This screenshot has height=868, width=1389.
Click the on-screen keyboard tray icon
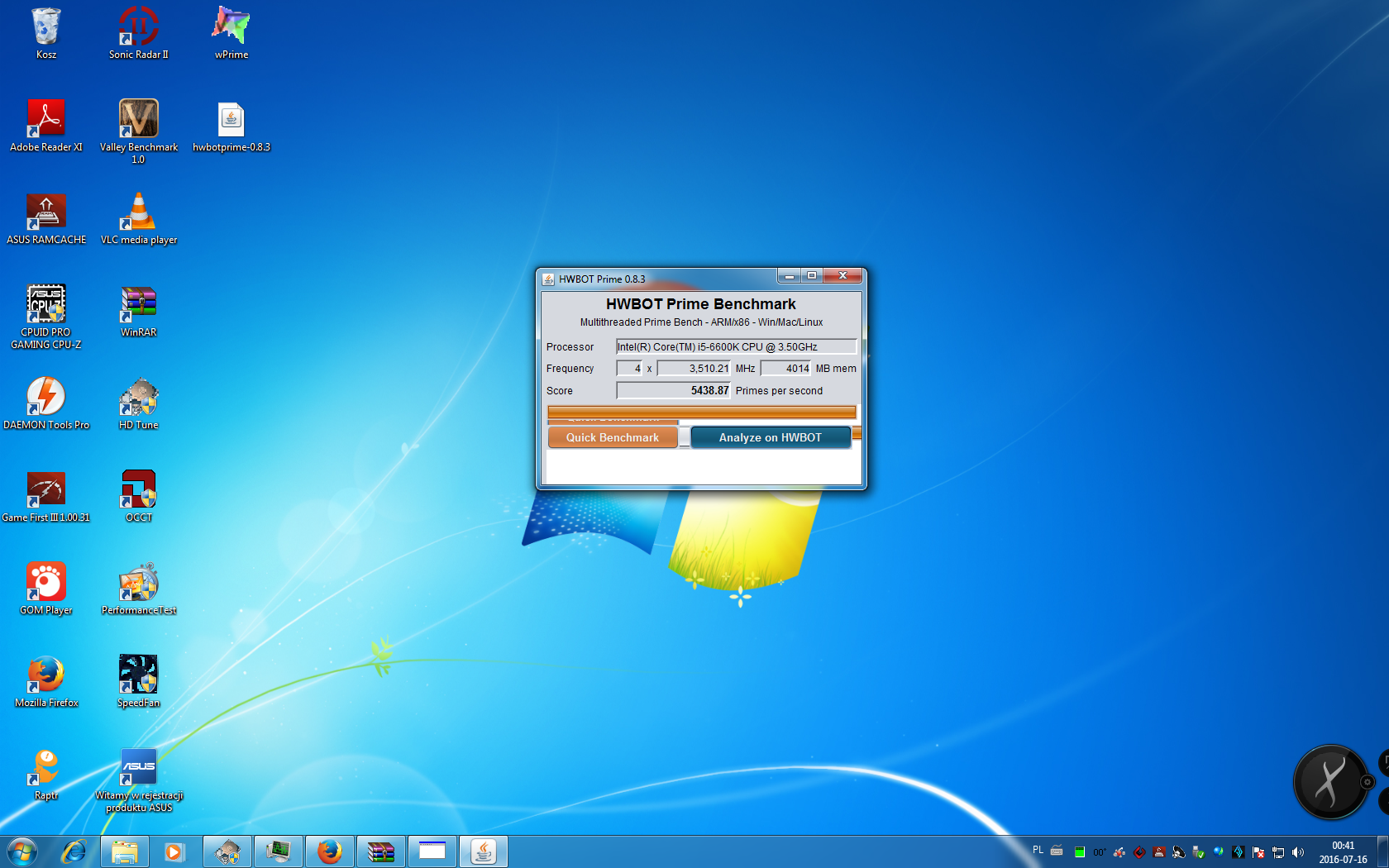[1057, 851]
